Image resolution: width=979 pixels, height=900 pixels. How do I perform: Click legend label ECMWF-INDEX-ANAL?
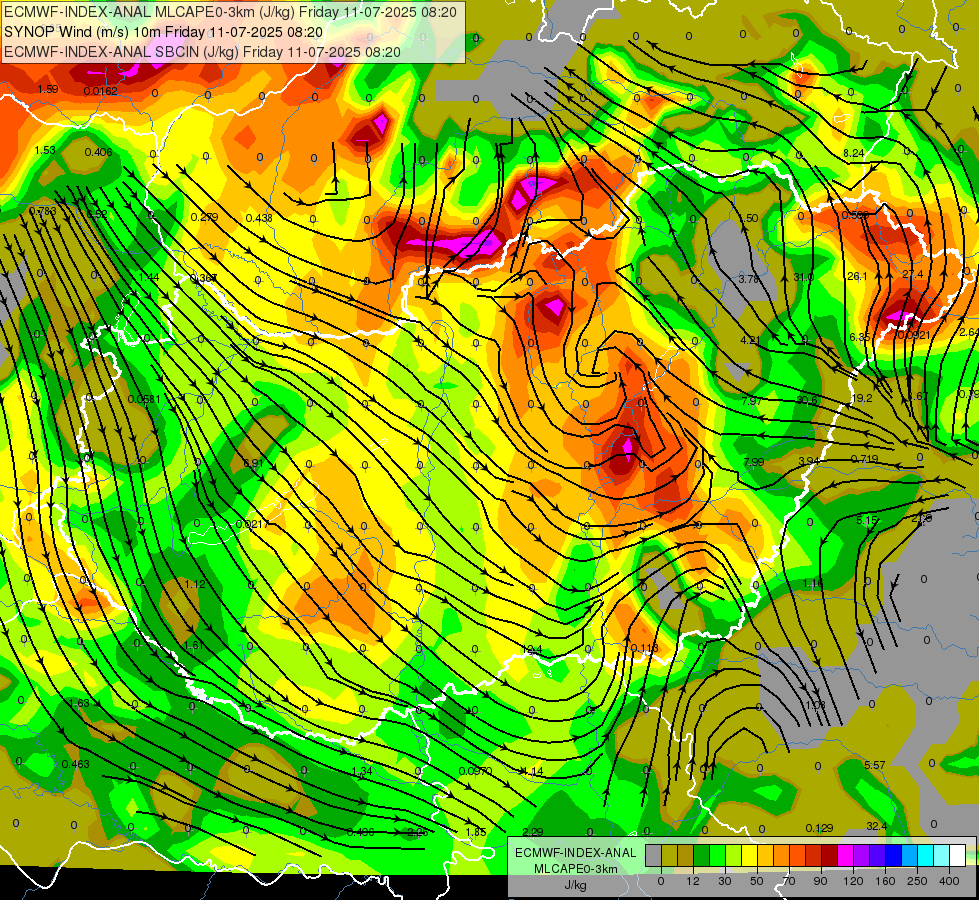575,853
